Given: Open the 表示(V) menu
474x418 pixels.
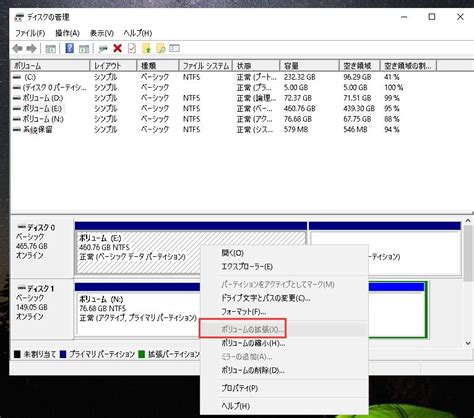Looking at the screenshot, I should click(x=102, y=33).
